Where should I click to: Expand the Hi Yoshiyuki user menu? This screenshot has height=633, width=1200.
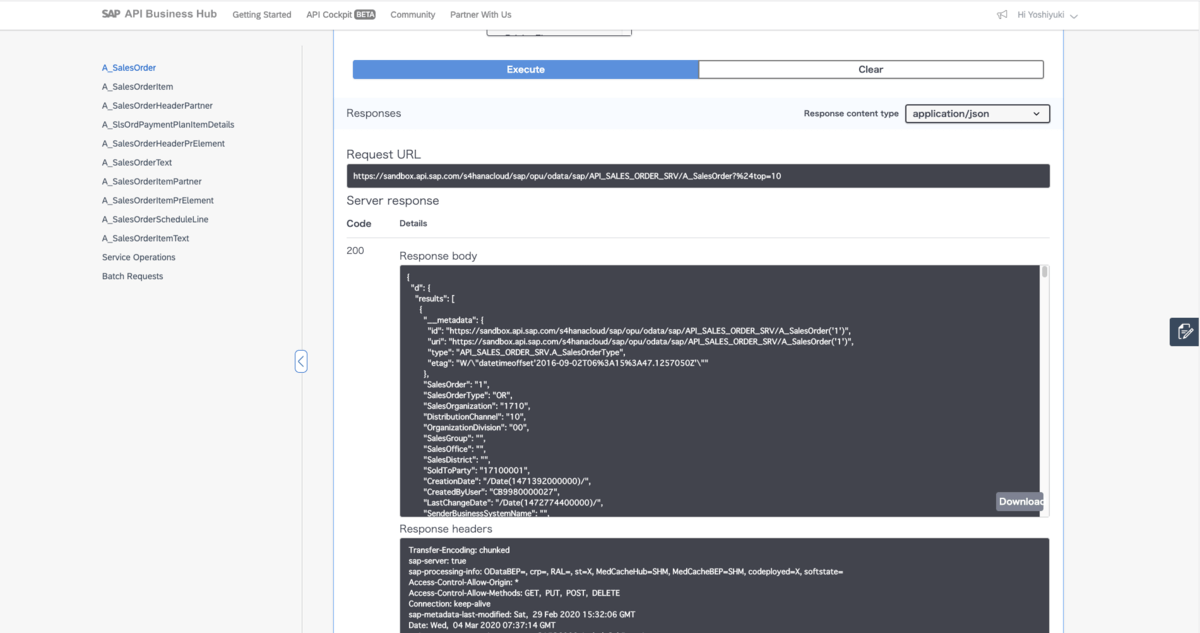point(1047,15)
